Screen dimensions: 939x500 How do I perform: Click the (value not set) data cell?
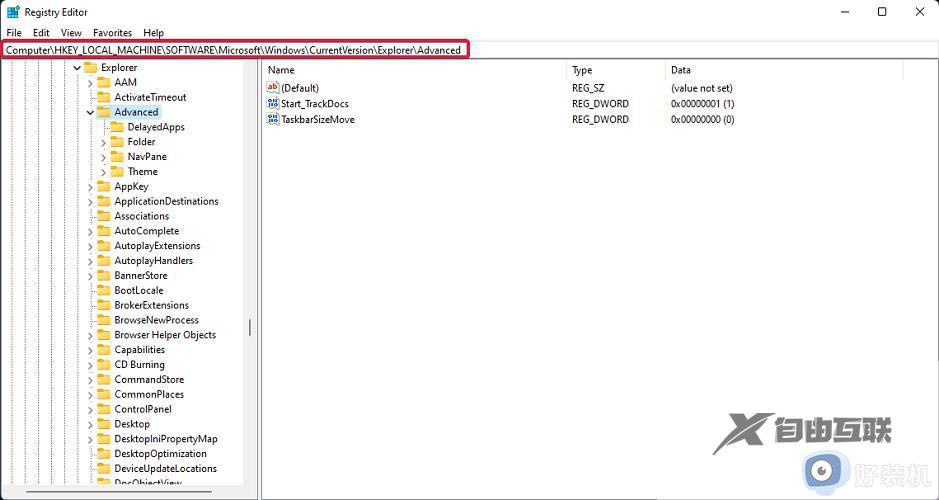click(x=702, y=88)
